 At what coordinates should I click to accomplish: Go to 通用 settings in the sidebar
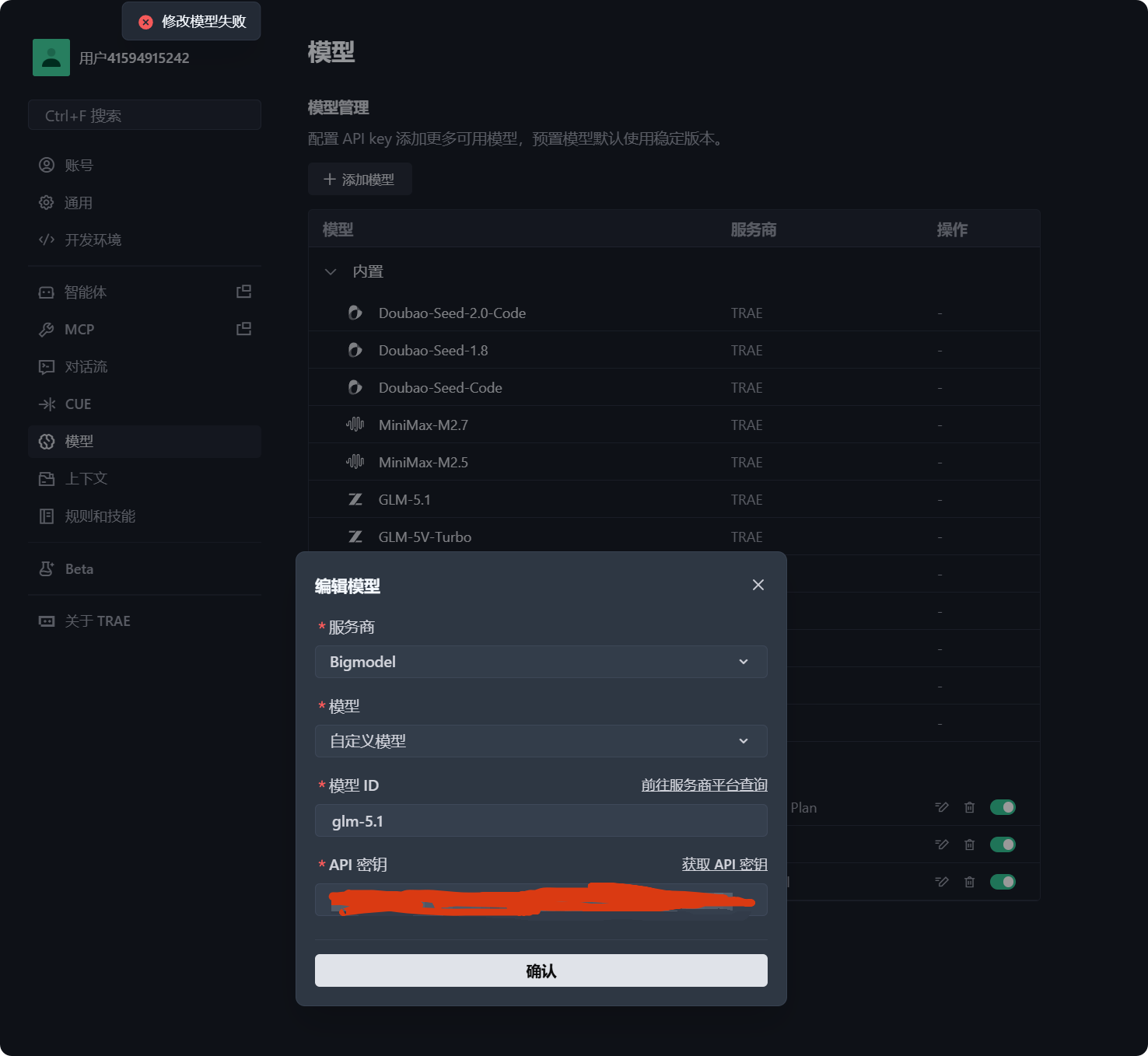click(x=78, y=203)
